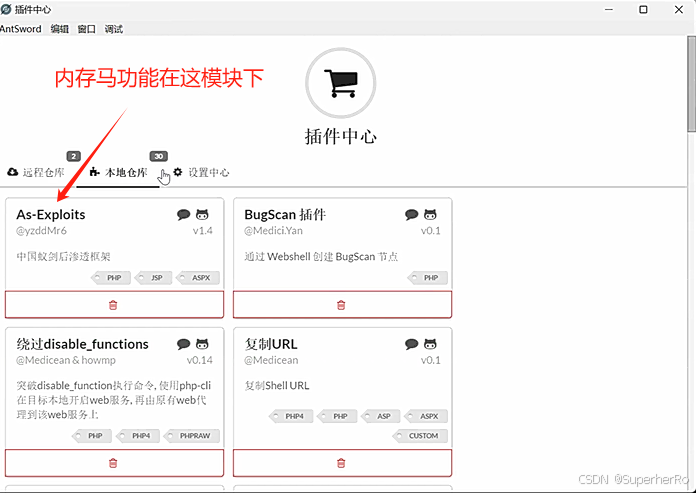
Task: Click the vertical scrollbar thumb
Action: [x=692, y=84]
